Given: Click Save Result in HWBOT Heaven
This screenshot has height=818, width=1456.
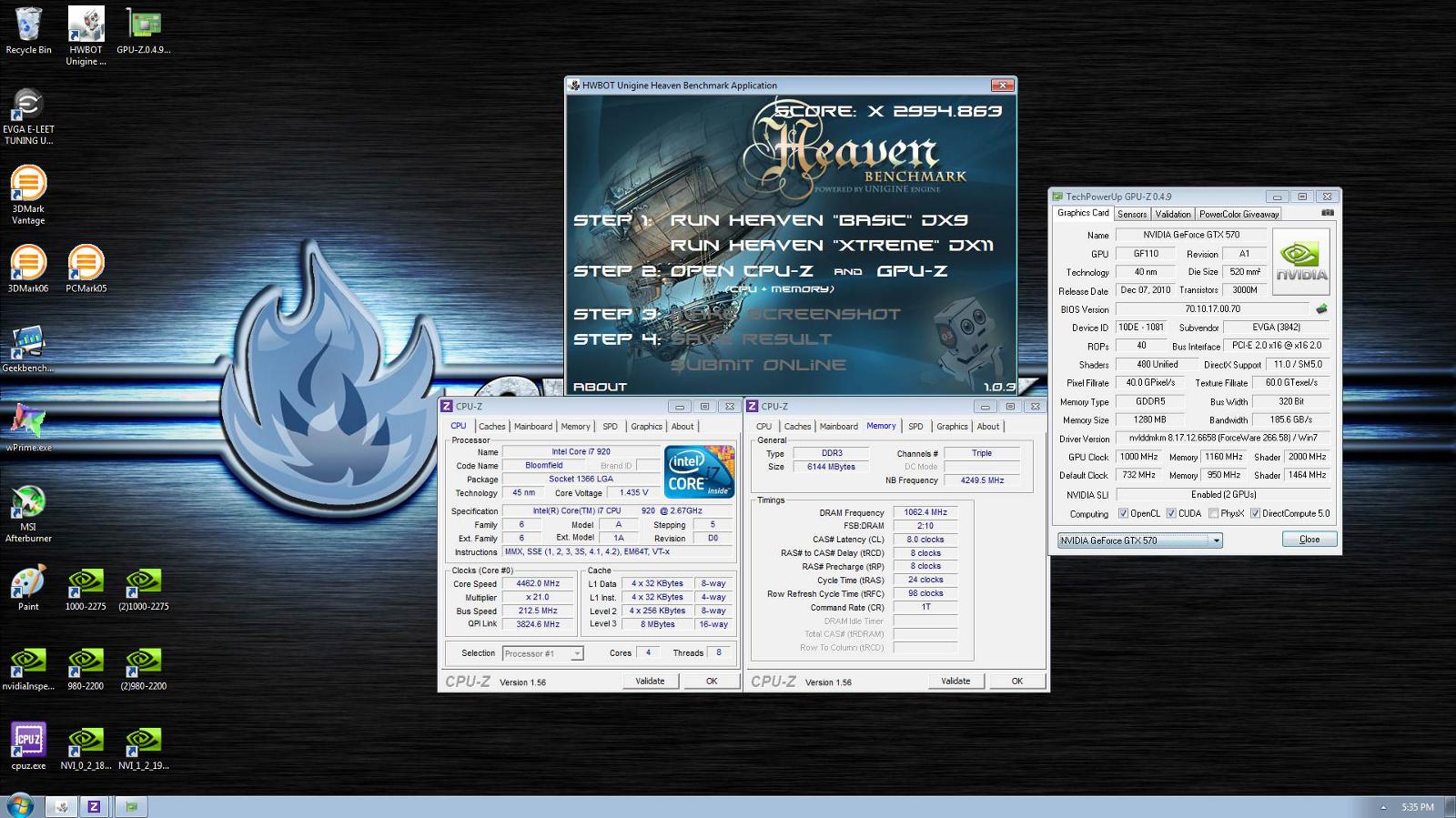Looking at the screenshot, I should click(x=752, y=339).
